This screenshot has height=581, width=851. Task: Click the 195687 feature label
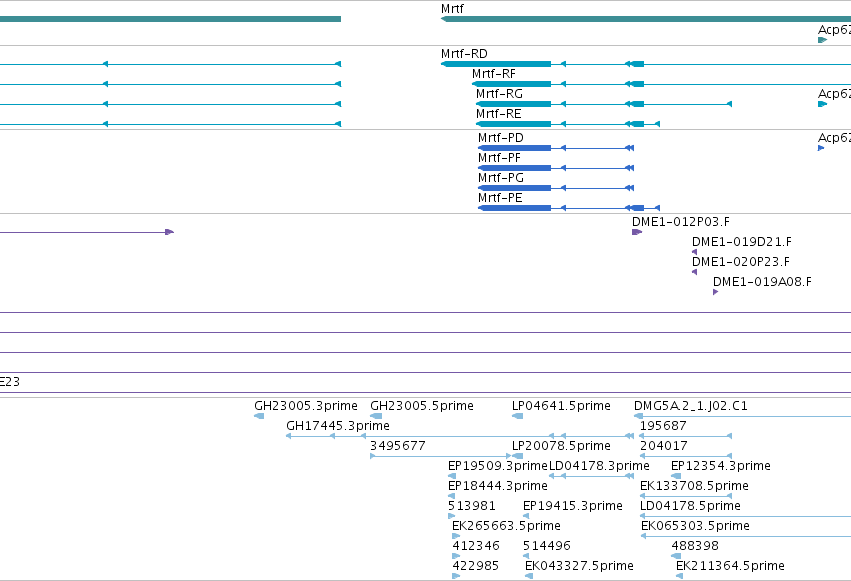[663, 426]
